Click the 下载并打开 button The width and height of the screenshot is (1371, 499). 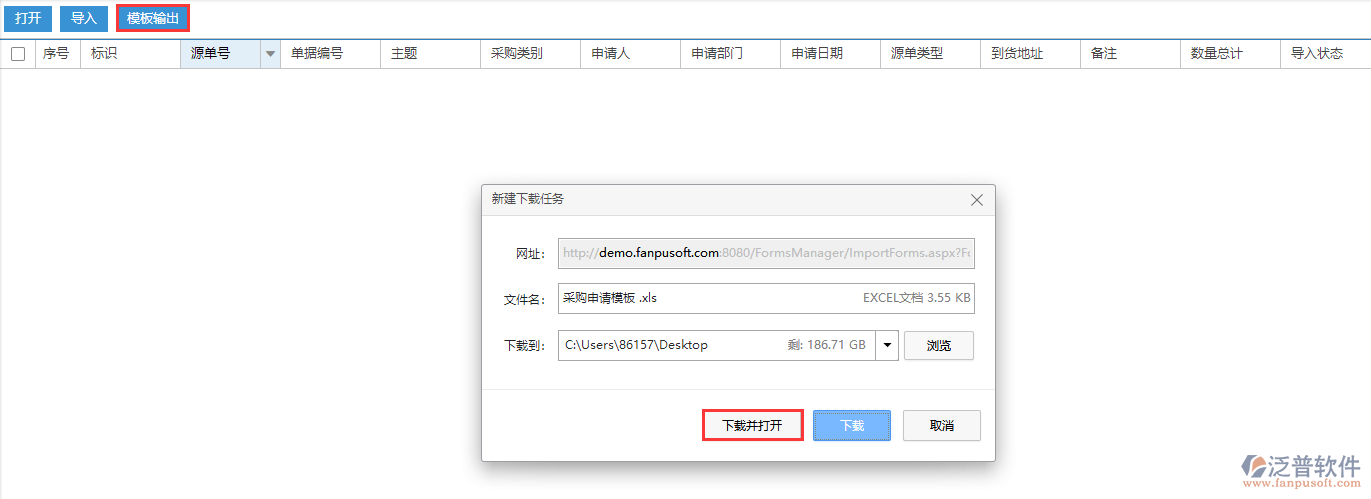[753, 426]
